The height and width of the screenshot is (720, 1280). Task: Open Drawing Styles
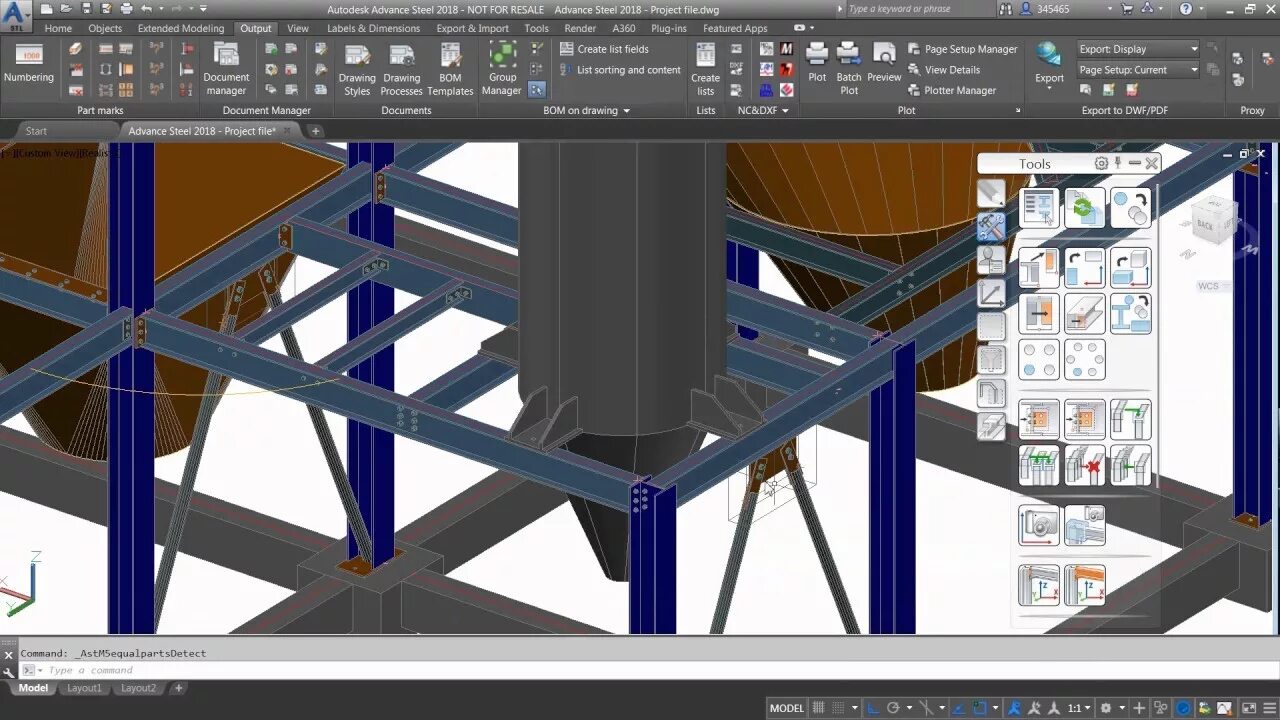tap(357, 70)
